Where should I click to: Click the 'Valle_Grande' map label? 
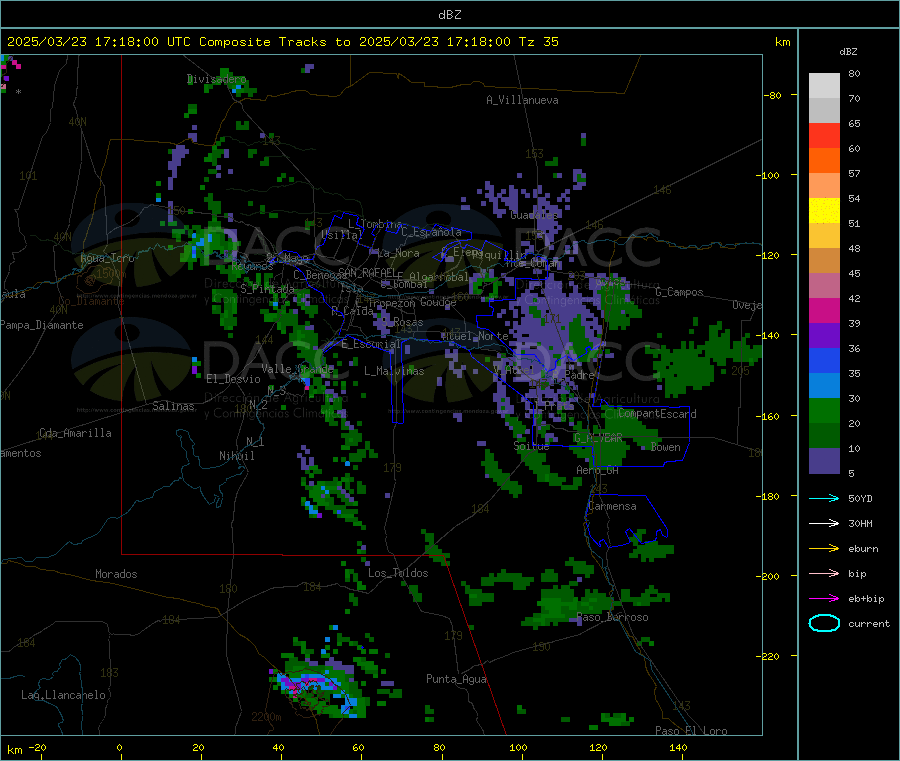(297, 369)
